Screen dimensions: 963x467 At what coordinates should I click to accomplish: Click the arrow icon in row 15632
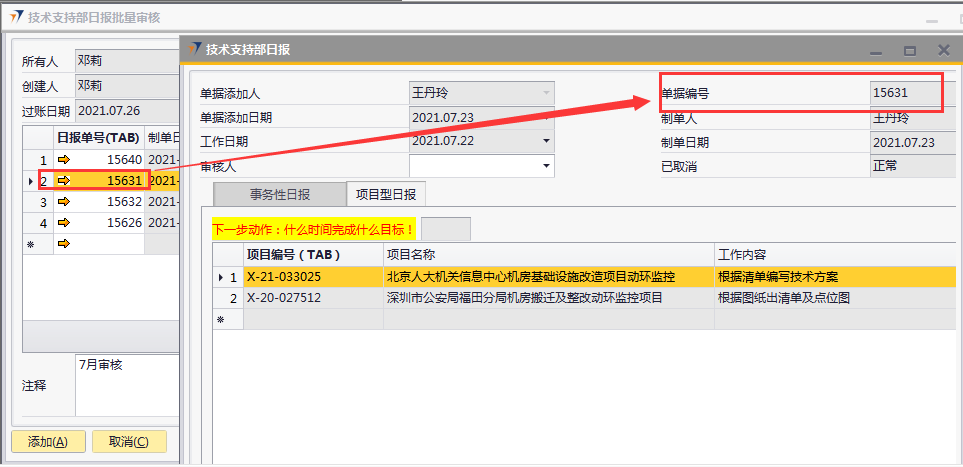pyautogui.click(x=64, y=202)
